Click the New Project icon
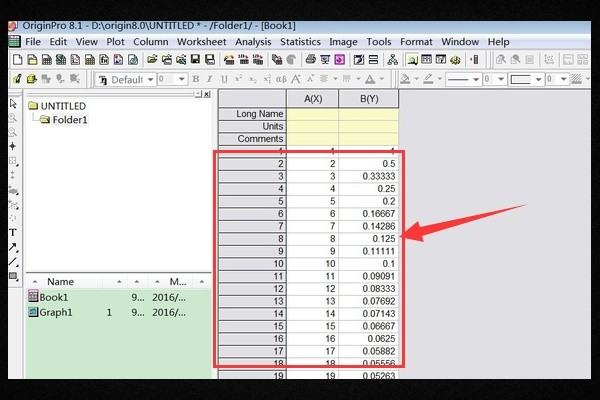600x400 pixels. pos(18,60)
